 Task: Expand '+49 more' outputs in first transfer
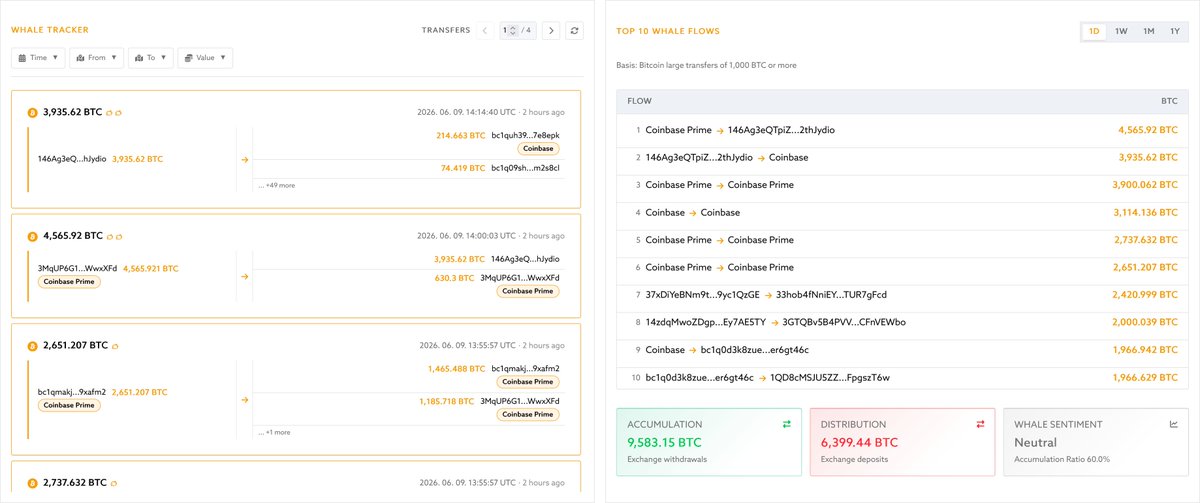pos(276,185)
